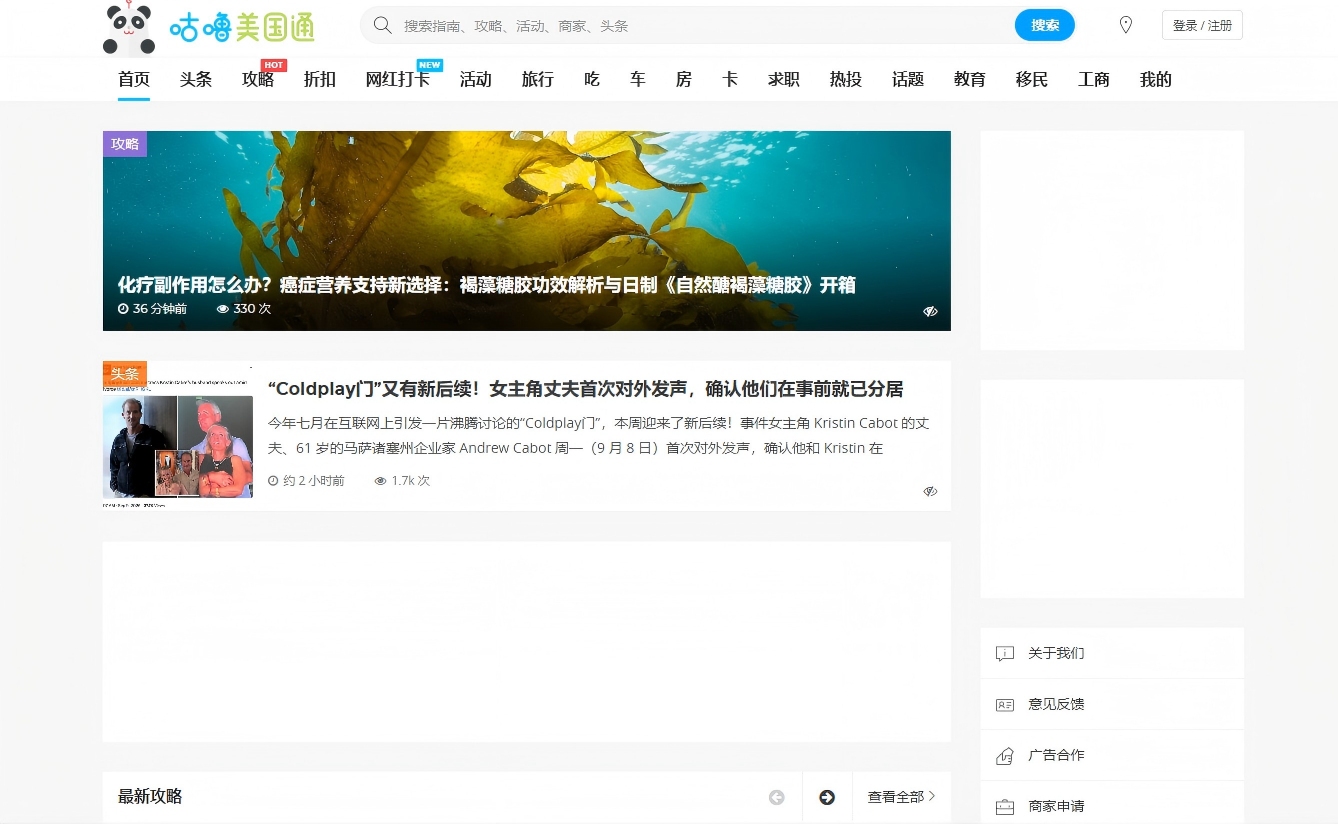This screenshot has height=827, width=1338.
Task: Toggle hide eye icon on kelp banner
Action: (x=930, y=311)
